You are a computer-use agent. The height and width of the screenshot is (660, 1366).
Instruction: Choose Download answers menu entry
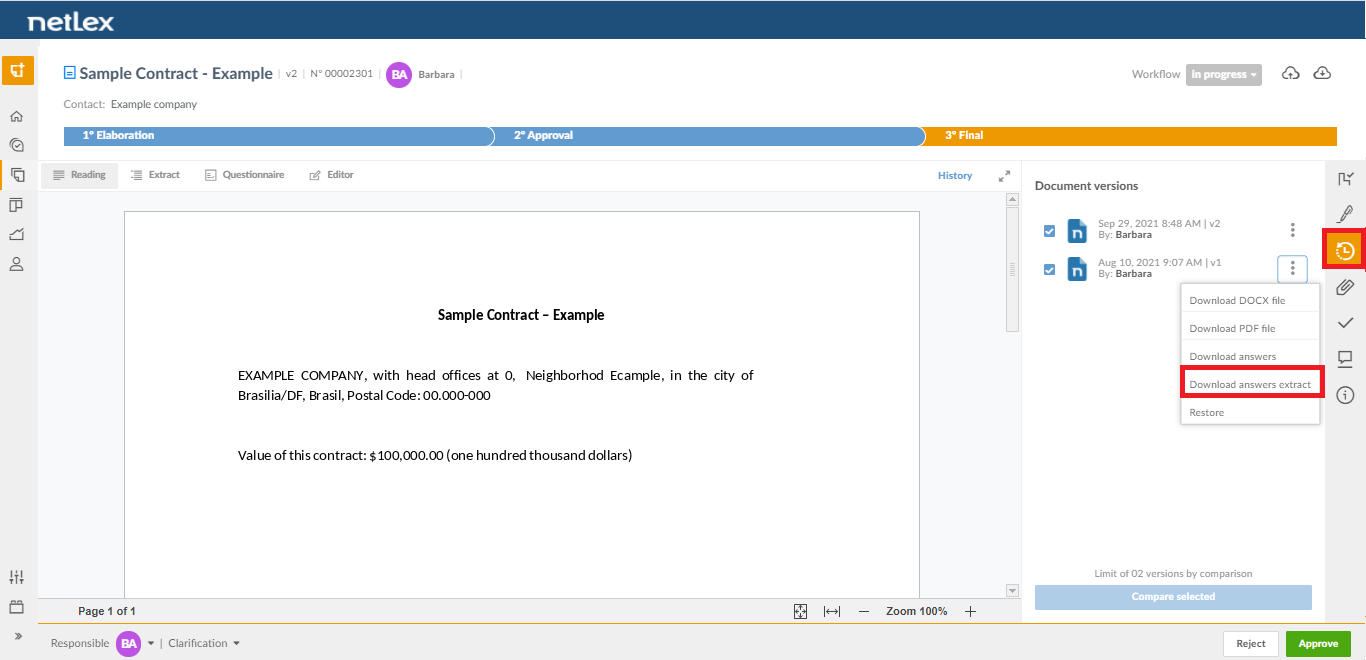tap(1250, 356)
